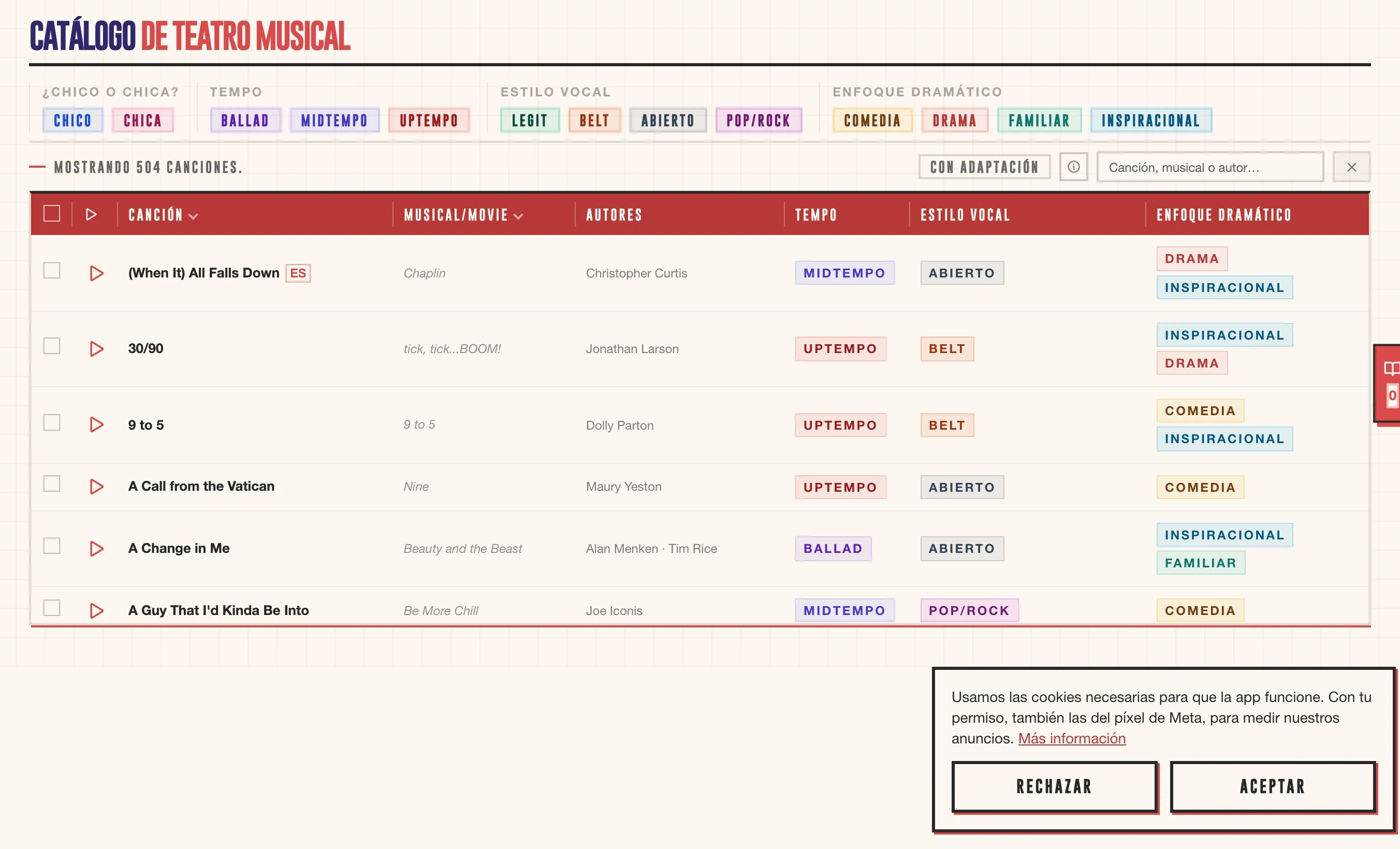Click the Con Adaptación button
The image size is (1400, 849).
984,167
